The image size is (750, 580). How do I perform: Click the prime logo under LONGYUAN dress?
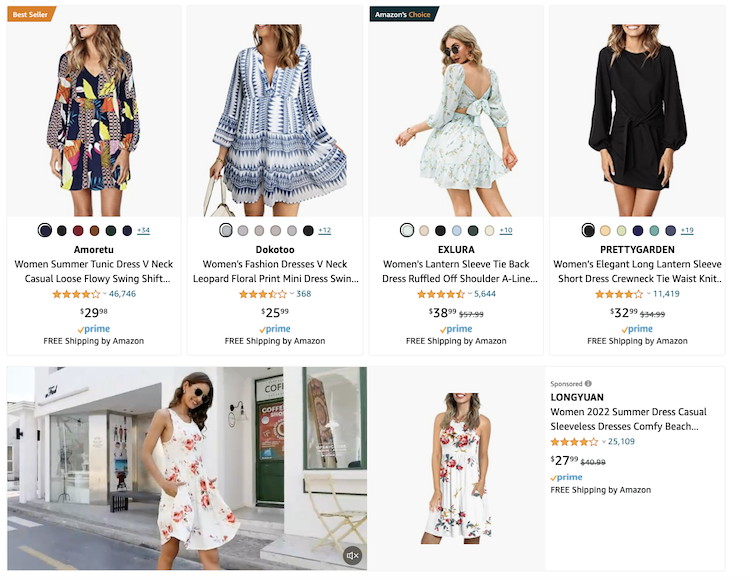(566, 477)
